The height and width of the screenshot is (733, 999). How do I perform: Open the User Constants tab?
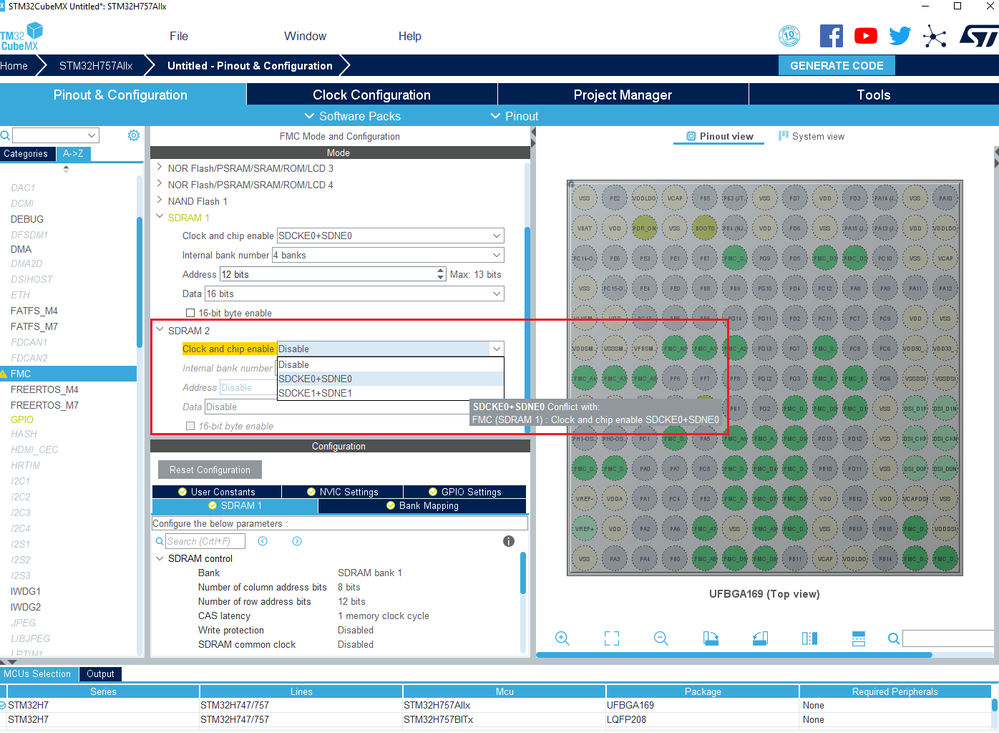pyautogui.click(x=217, y=491)
